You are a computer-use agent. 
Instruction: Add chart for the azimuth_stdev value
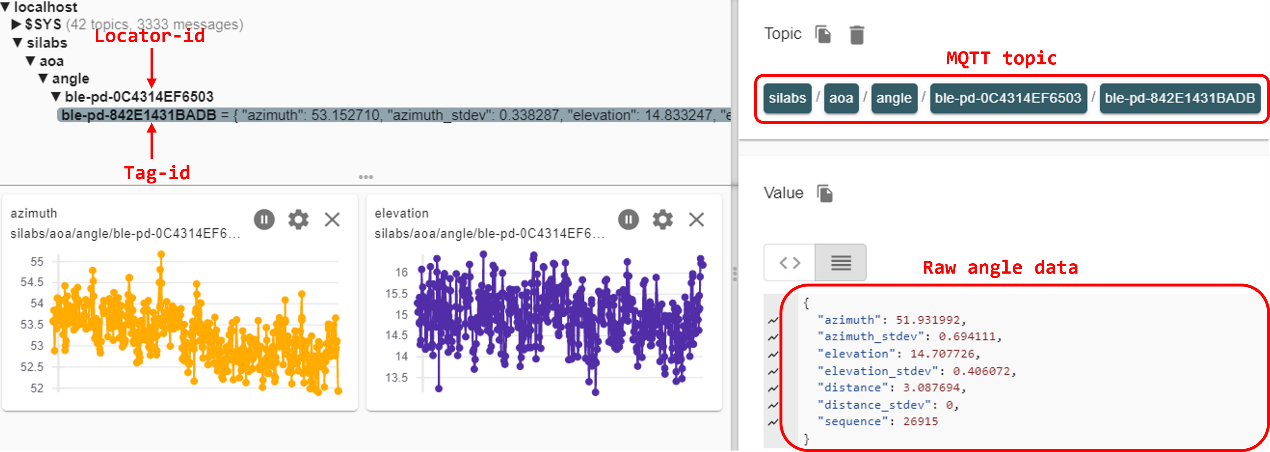coord(771,337)
